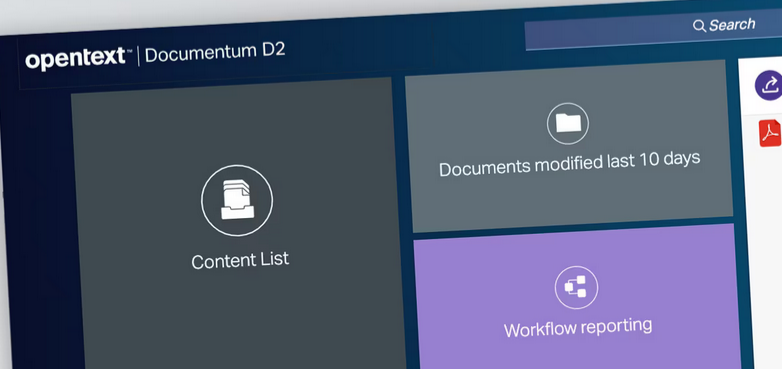
Task: Click the Documentum D2 title
Action: (x=215, y=53)
